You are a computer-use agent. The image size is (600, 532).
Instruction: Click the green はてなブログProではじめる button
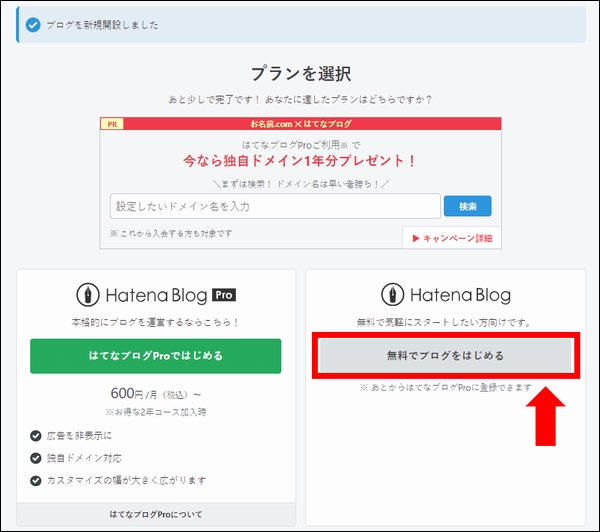pyautogui.click(x=155, y=356)
